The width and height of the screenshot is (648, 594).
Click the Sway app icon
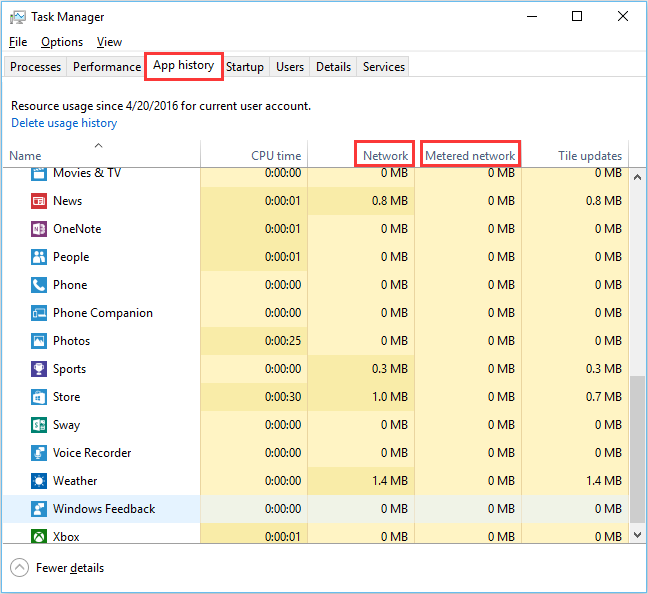(39, 425)
